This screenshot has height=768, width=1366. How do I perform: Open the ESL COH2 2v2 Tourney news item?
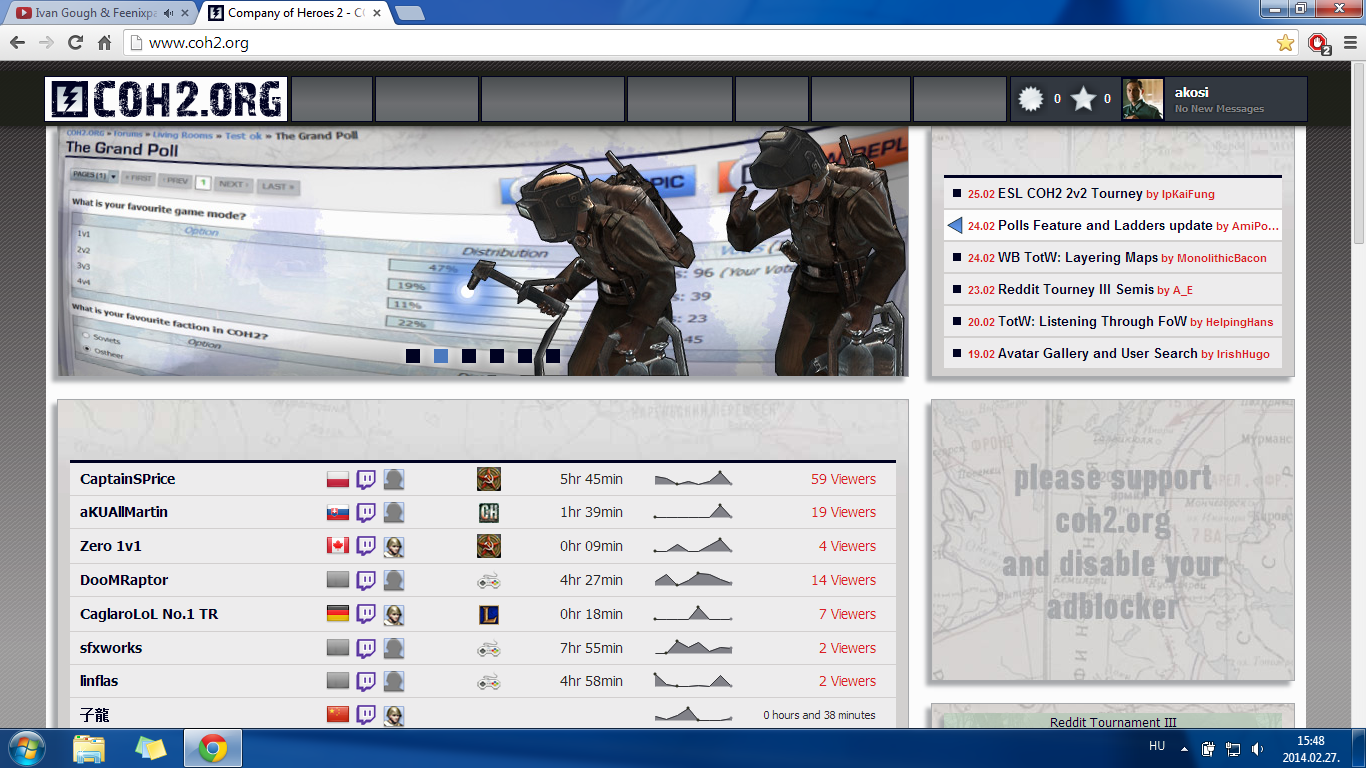1070,194
